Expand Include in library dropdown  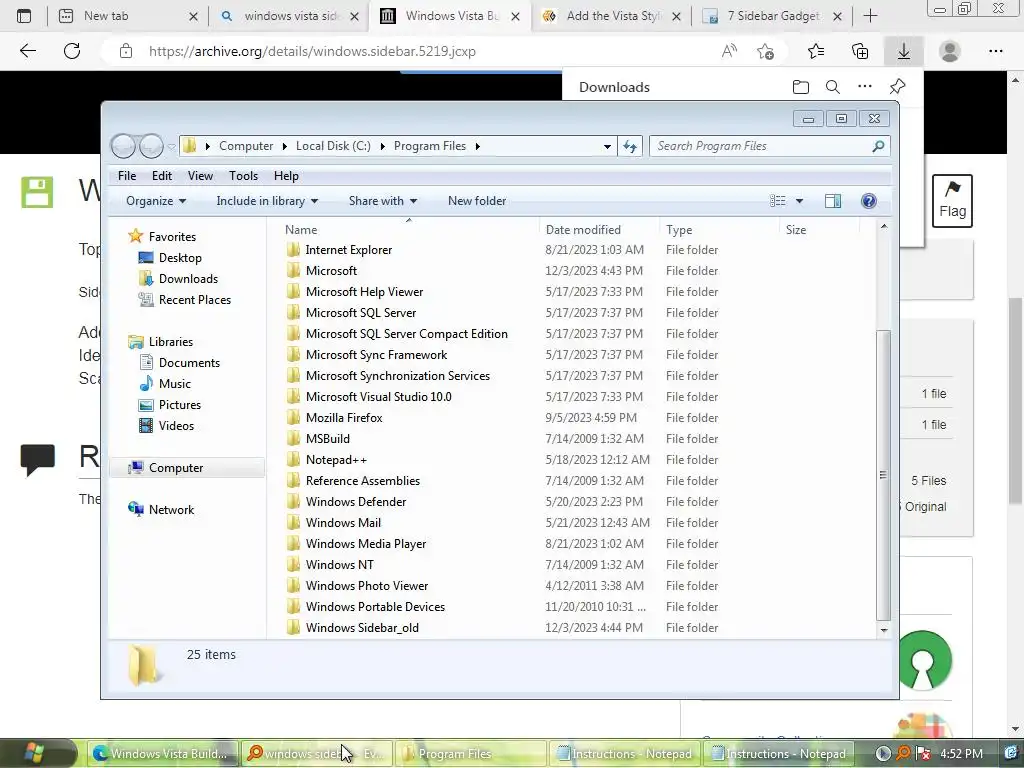click(267, 201)
